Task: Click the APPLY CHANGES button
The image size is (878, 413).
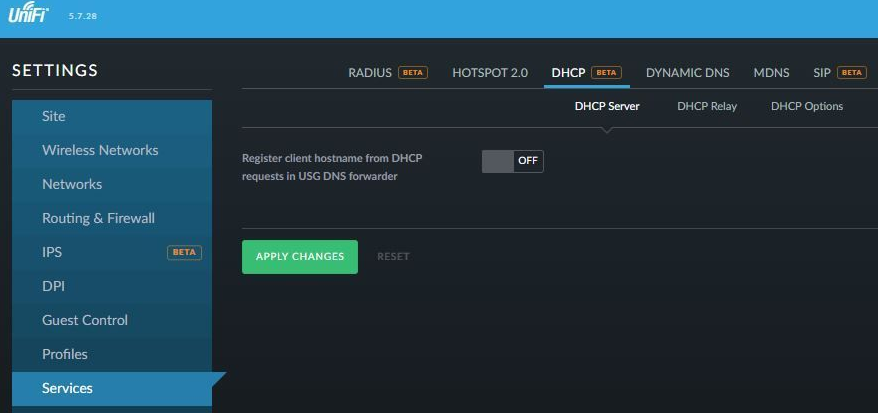Action: tap(300, 257)
